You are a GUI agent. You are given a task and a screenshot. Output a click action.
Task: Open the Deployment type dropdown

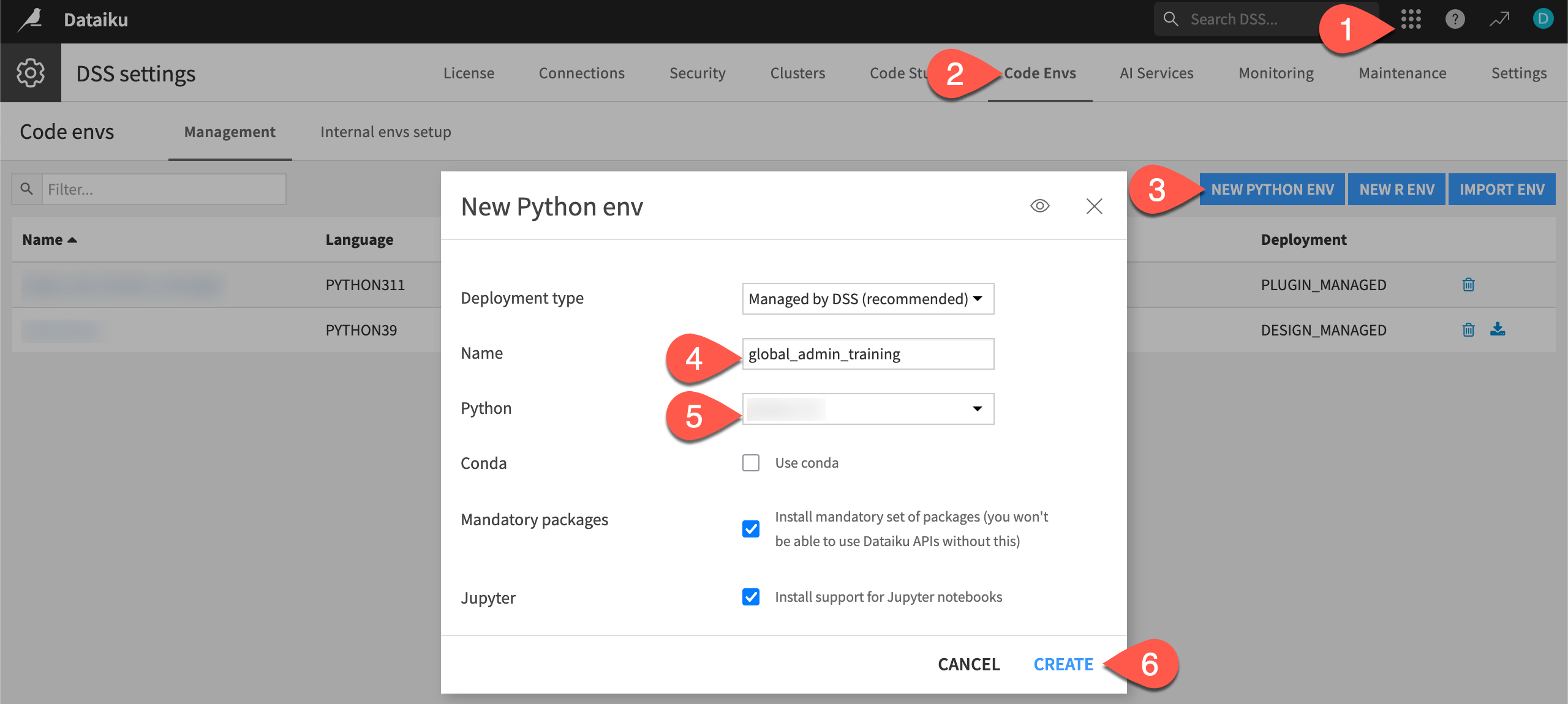tap(868, 299)
